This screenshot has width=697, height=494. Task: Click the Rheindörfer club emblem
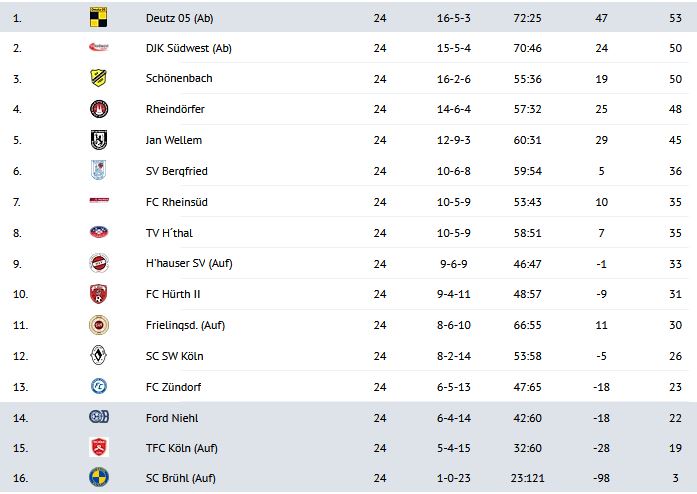pyautogui.click(x=99, y=109)
